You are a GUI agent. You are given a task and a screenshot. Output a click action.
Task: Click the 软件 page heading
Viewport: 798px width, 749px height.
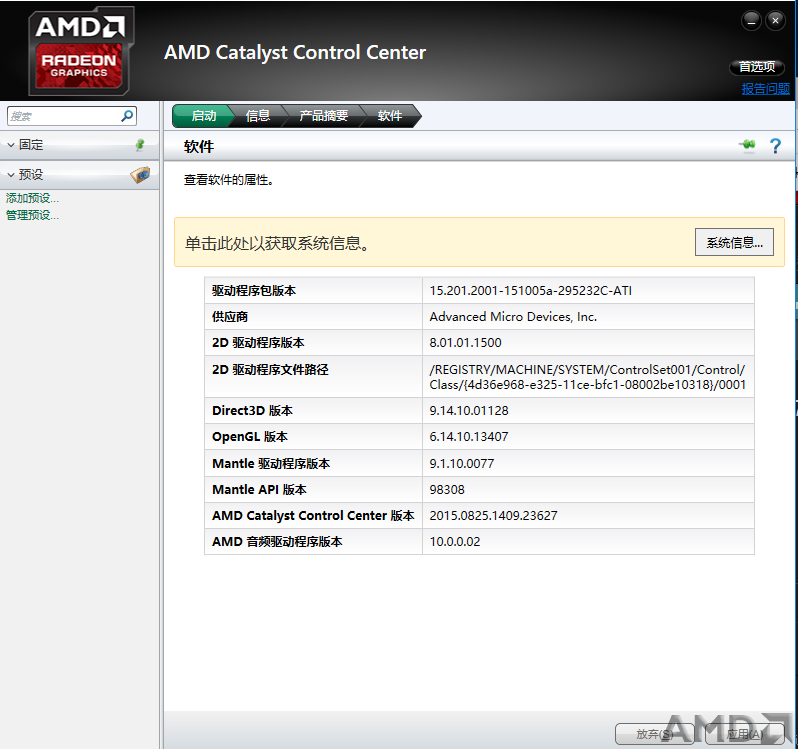(198, 147)
